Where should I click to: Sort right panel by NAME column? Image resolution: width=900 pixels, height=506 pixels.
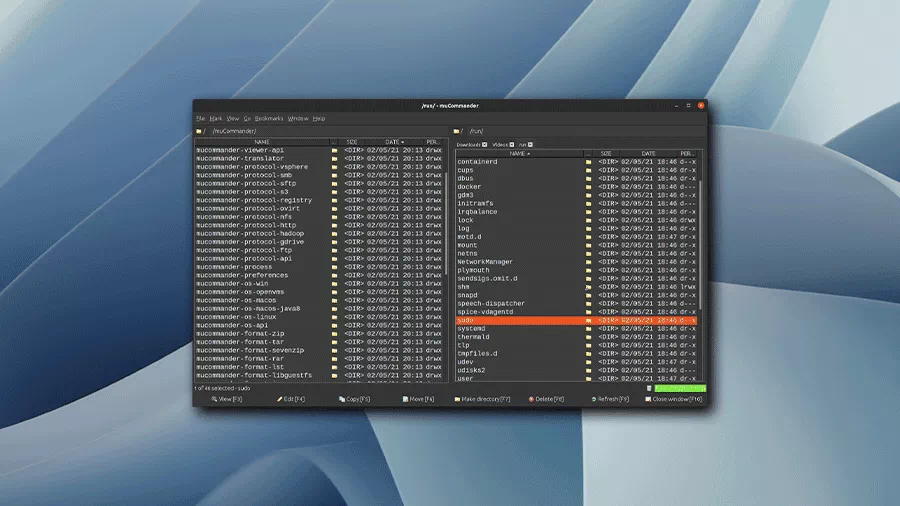(519, 154)
